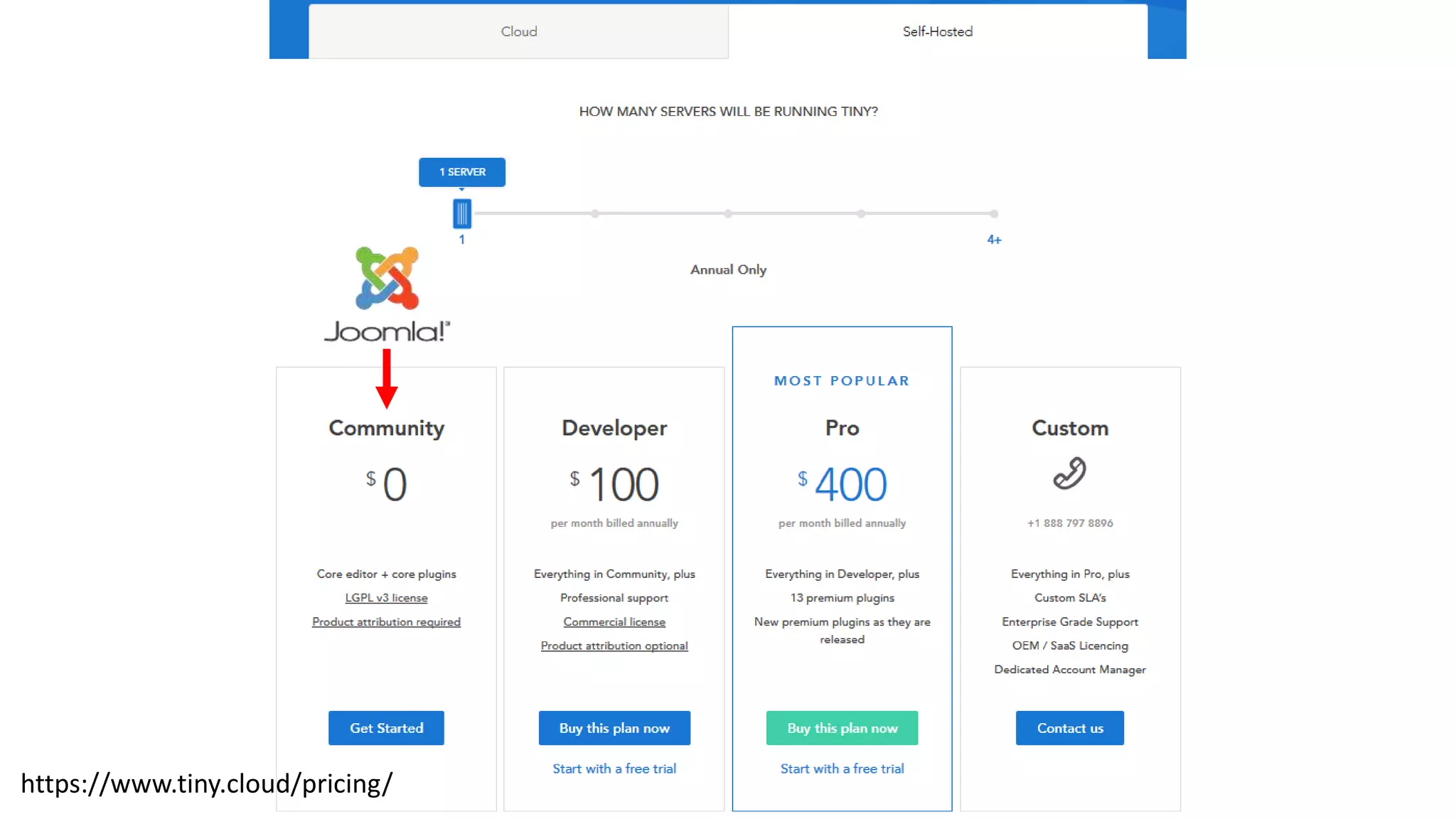The width and height of the screenshot is (1456, 819).
Task: Click the Professional support text
Action: pyautogui.click(x=614, y=598)
